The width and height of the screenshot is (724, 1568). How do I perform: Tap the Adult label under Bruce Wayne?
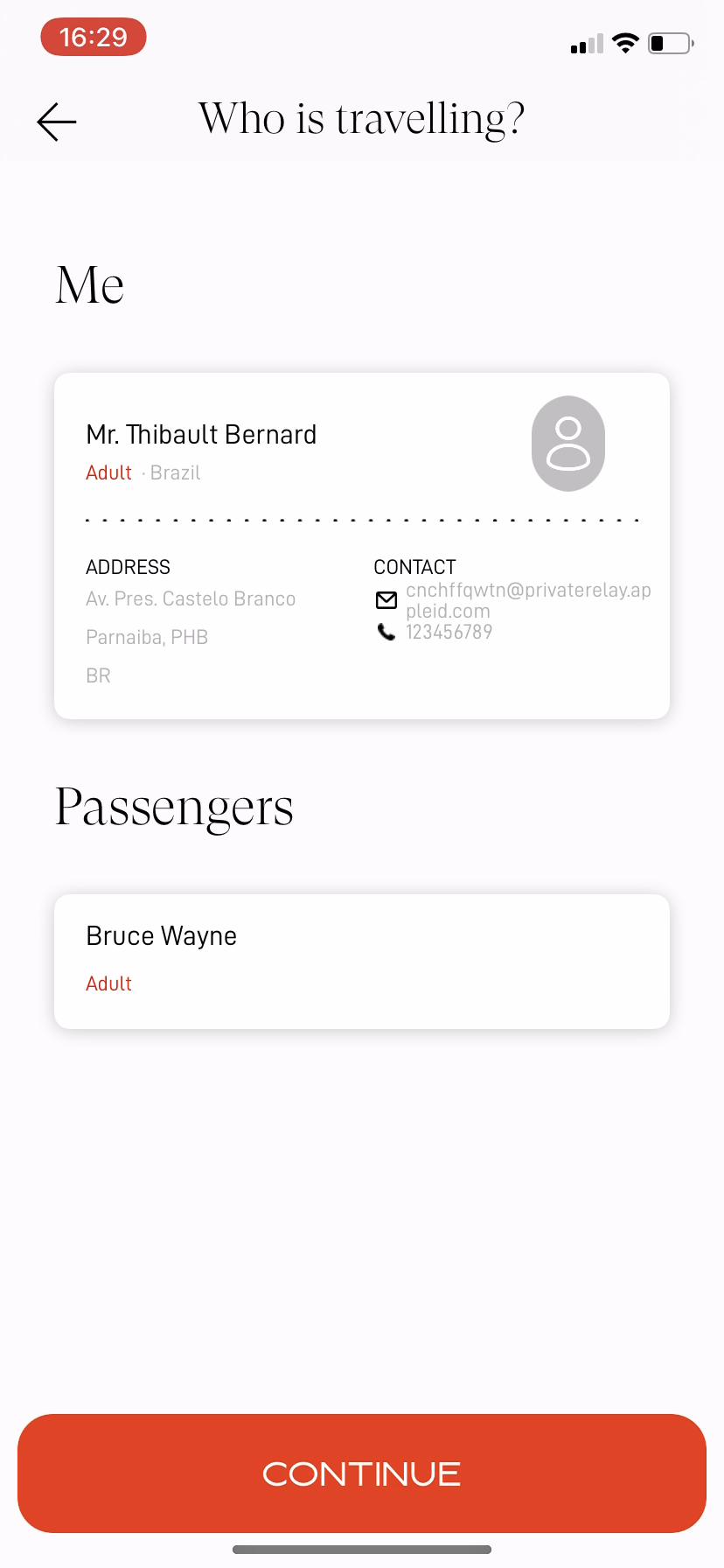(109, 984)
